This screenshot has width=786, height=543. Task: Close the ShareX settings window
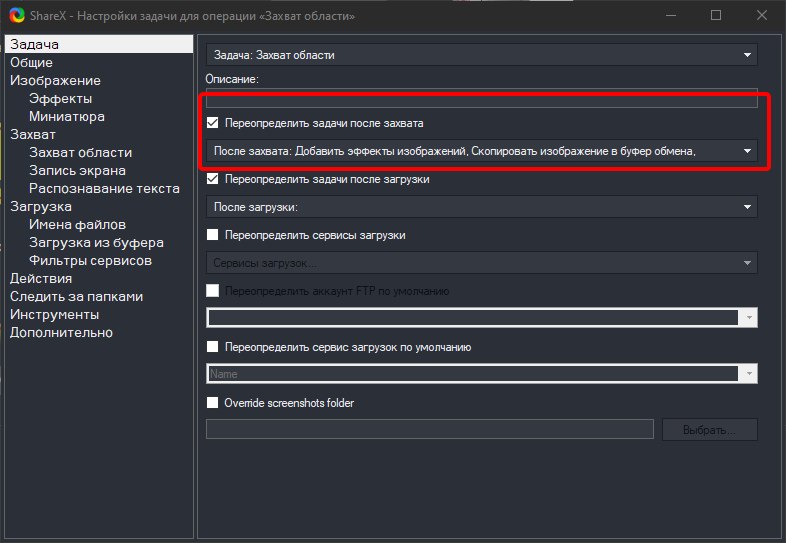click(761, 16)
